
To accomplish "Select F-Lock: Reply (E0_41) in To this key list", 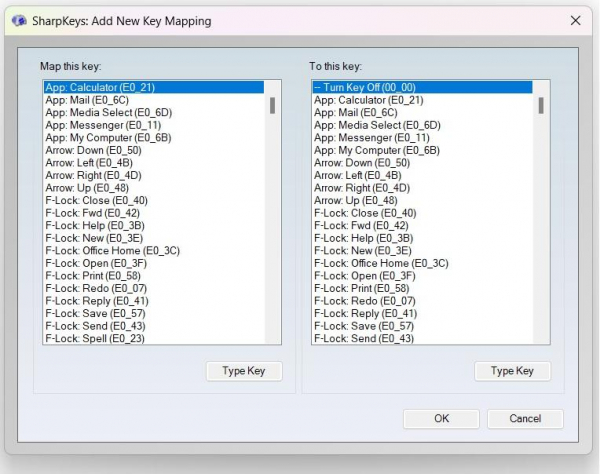I will [x=422, y=313].
